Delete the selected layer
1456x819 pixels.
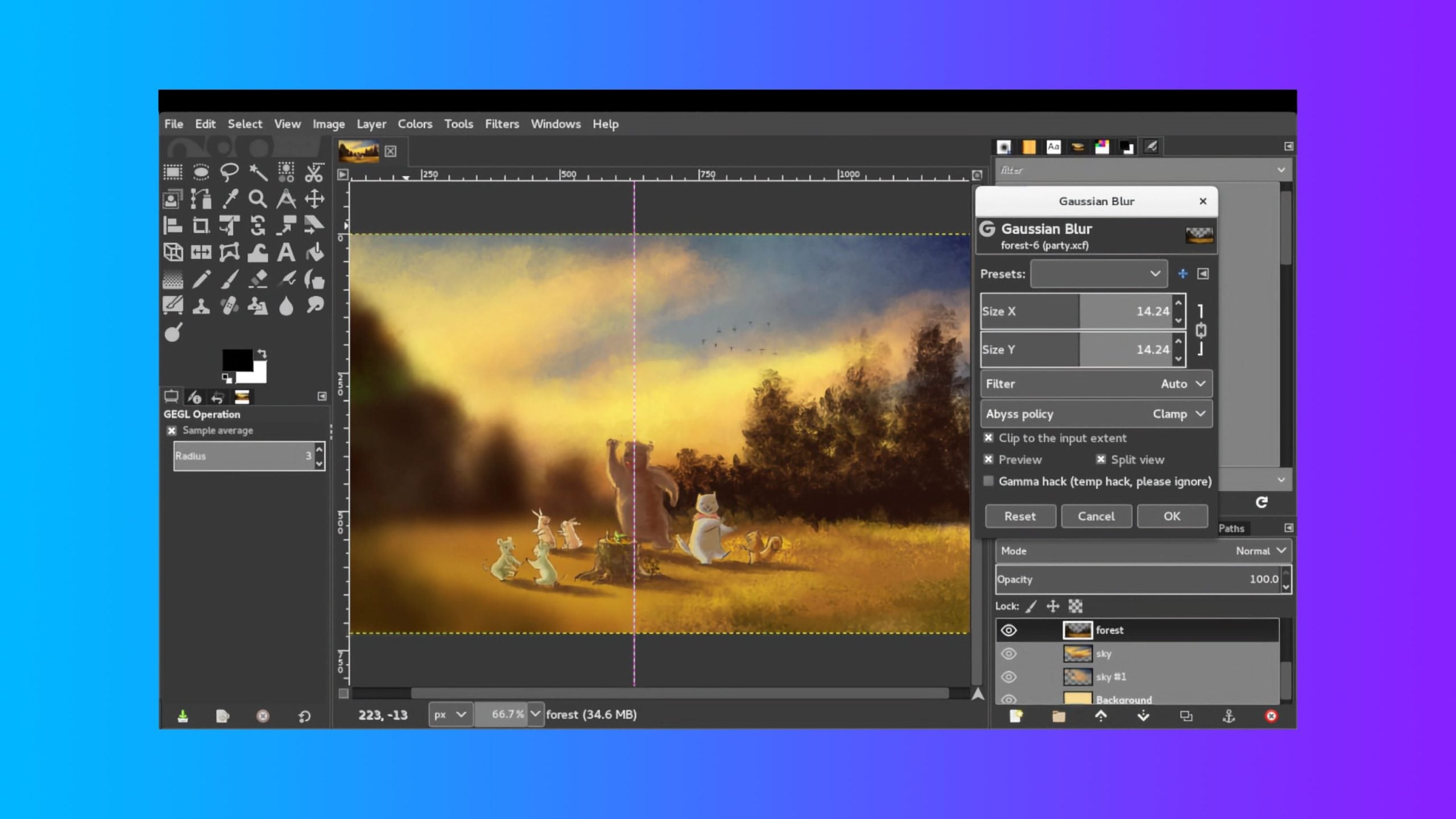coord(1271,716)
